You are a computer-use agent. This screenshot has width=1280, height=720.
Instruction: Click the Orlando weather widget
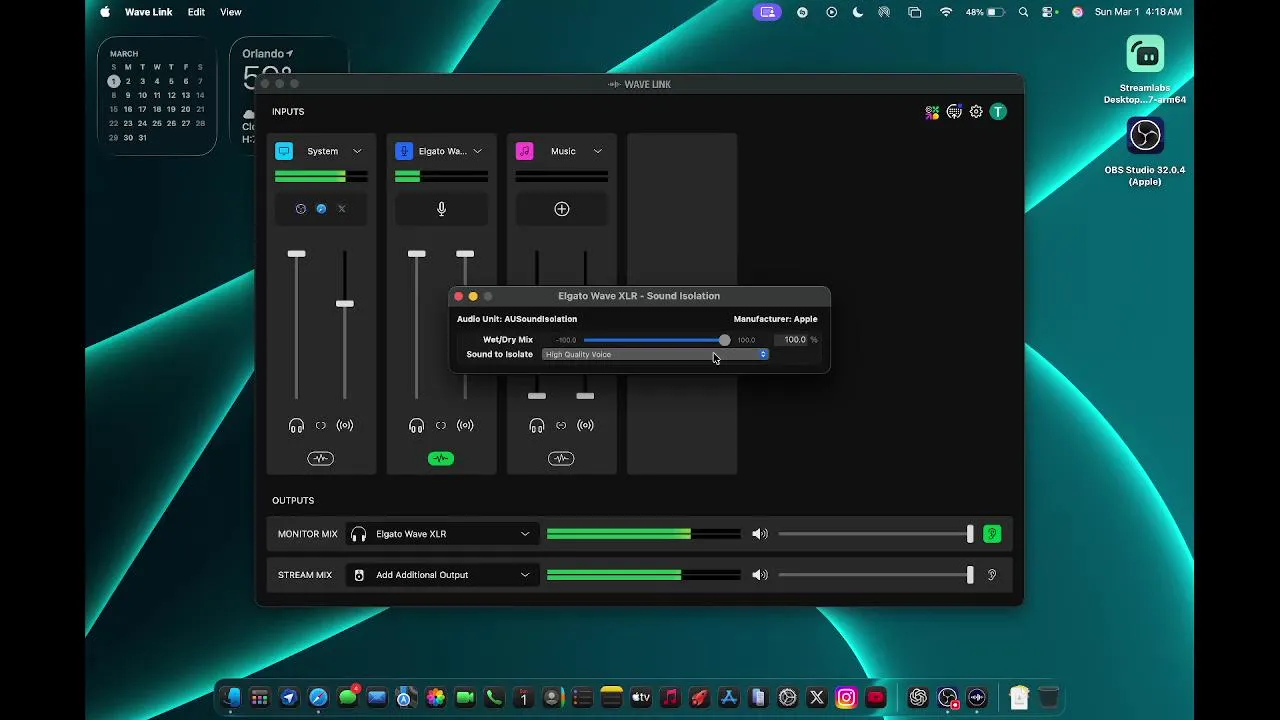pos(289,96)
